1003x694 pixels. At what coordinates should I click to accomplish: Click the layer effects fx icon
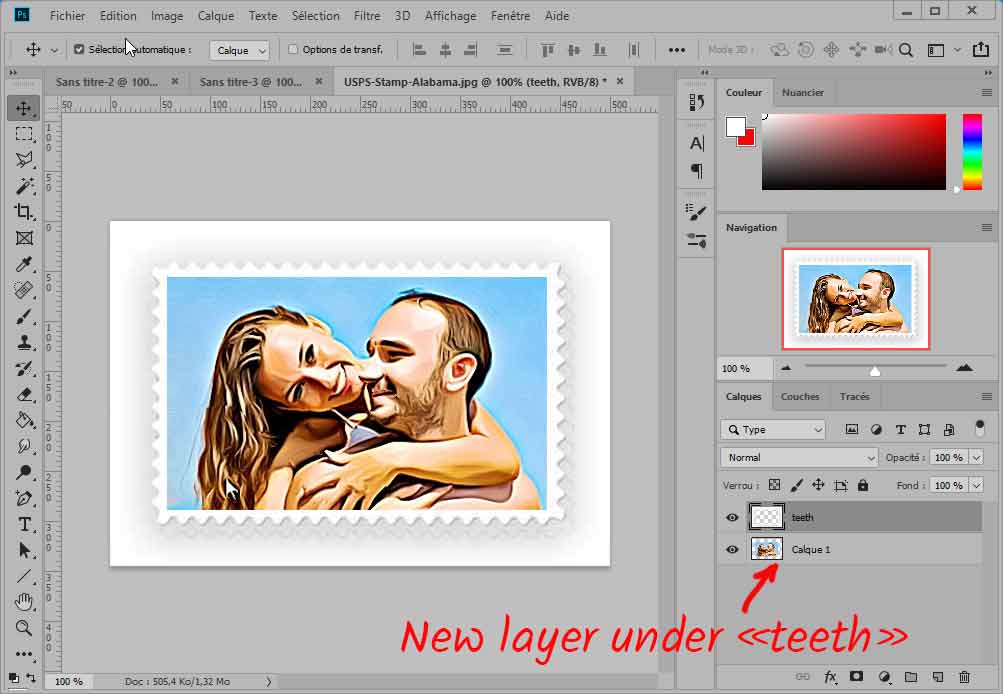(x=830, y=677)
